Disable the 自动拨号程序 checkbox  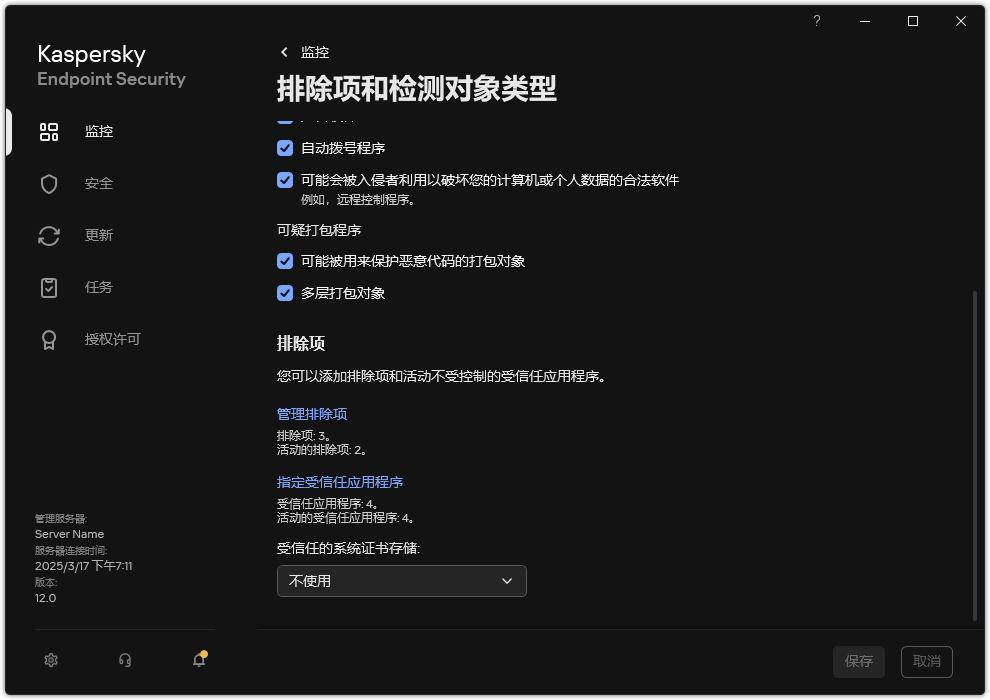tap(285, 147)
